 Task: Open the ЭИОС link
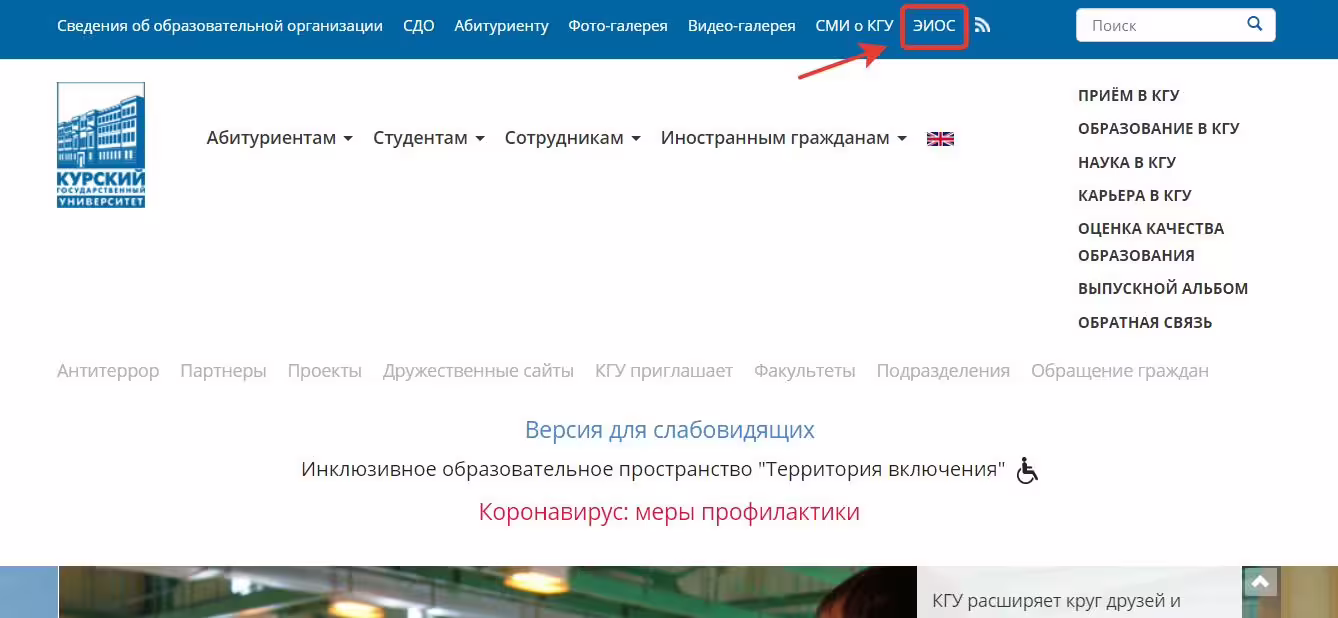point(934,26)
